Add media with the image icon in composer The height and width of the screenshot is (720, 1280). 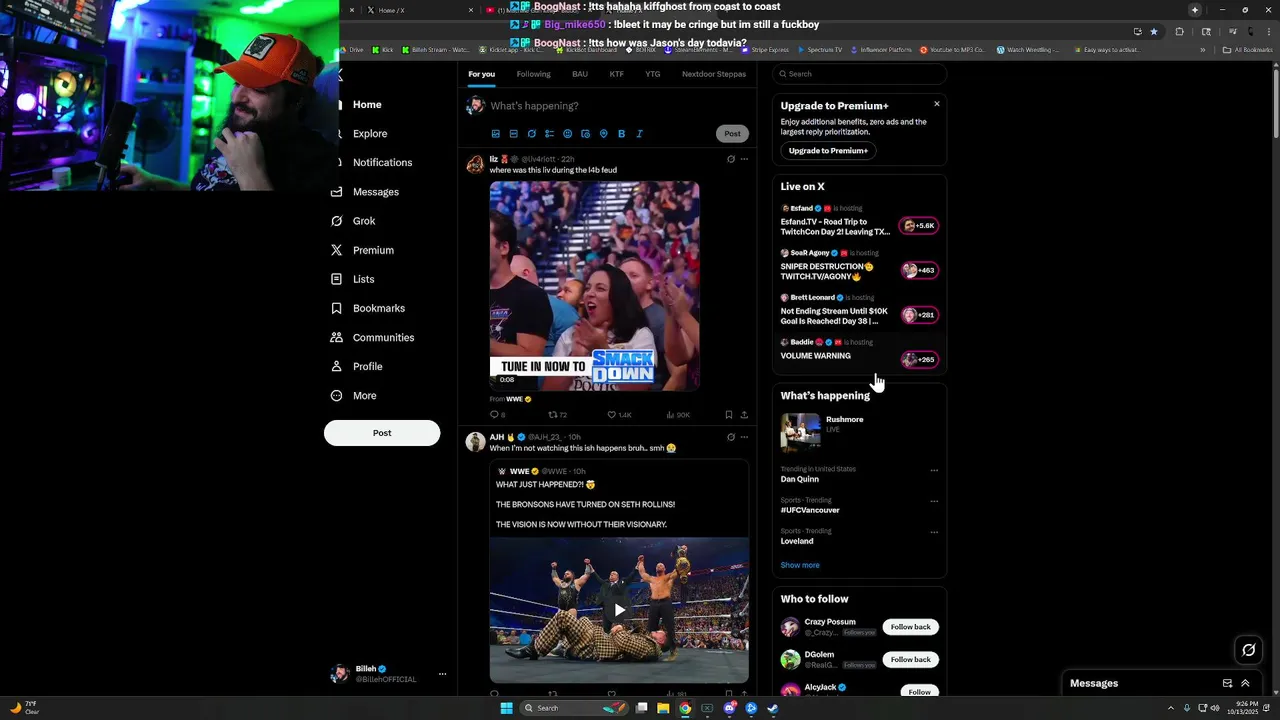[495, 134]
